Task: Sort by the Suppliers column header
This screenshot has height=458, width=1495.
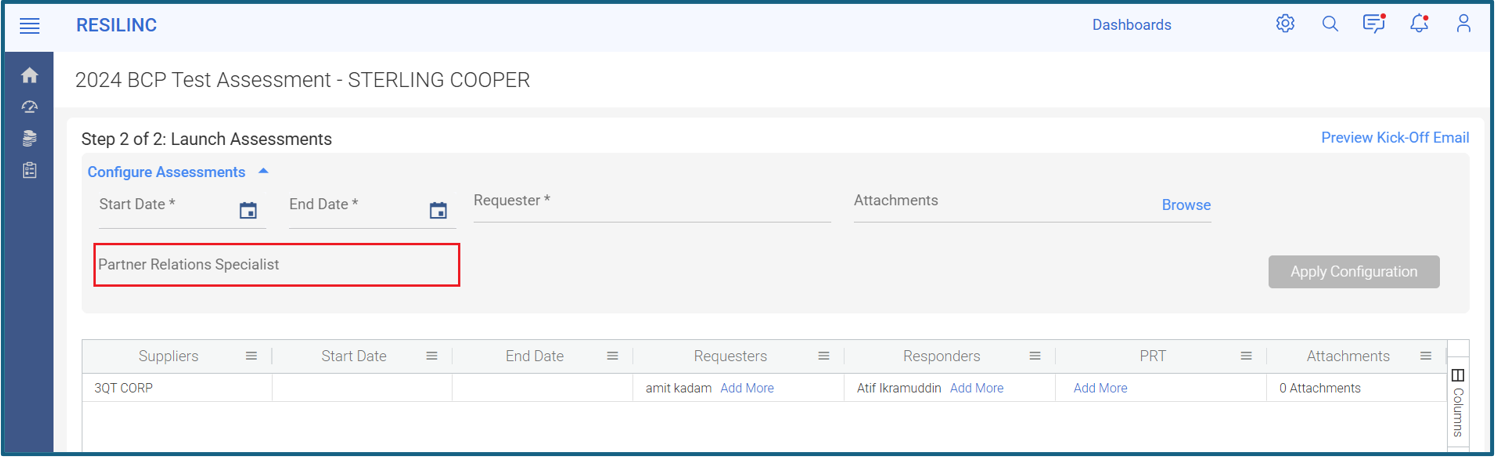Action: [x=168, y=356]
